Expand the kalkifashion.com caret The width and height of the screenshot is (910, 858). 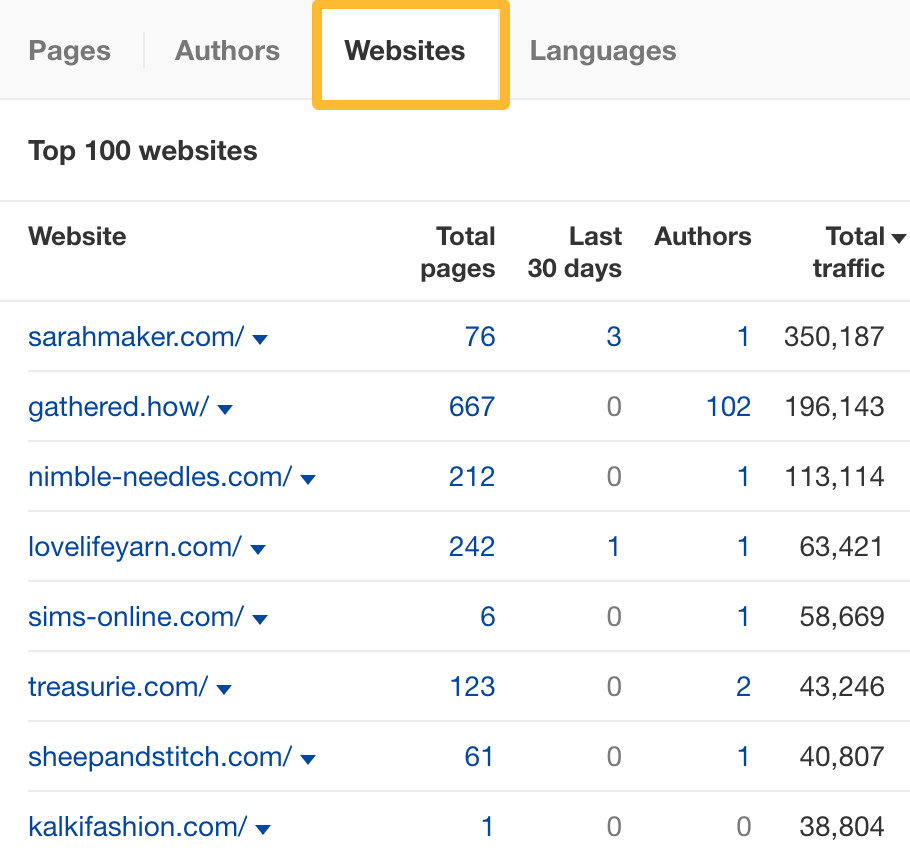262,829
